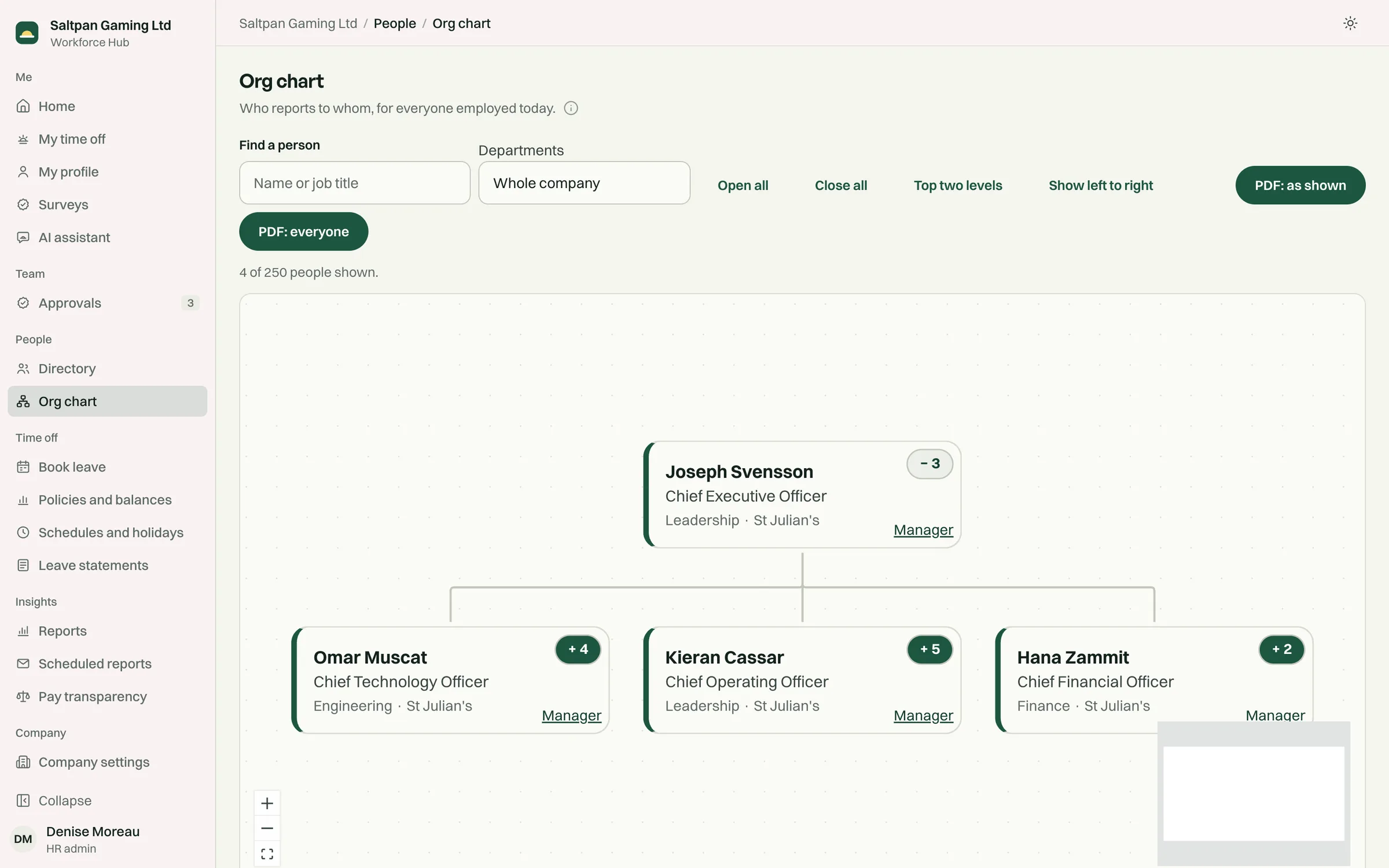Zoom in on the org chart canvas
The height and width of the screenshot is (868, 1389).
tap(267, 803)
